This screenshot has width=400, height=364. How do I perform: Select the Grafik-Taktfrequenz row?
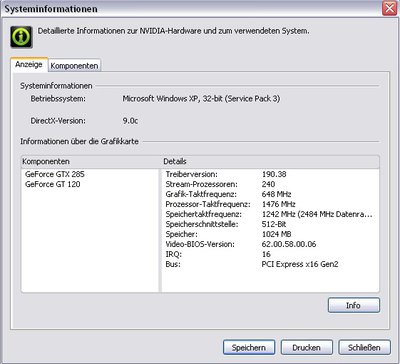pos(270,194)
